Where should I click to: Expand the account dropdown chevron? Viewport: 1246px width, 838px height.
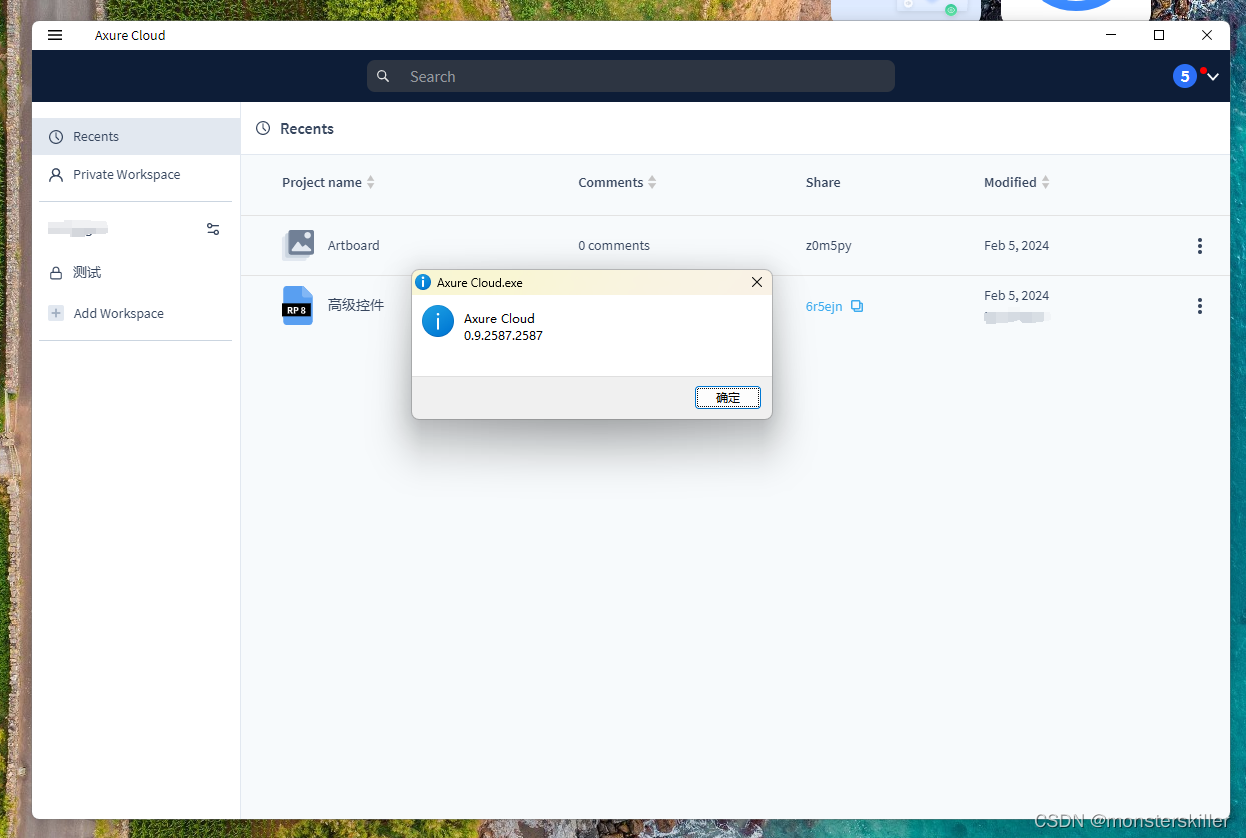1213,77
